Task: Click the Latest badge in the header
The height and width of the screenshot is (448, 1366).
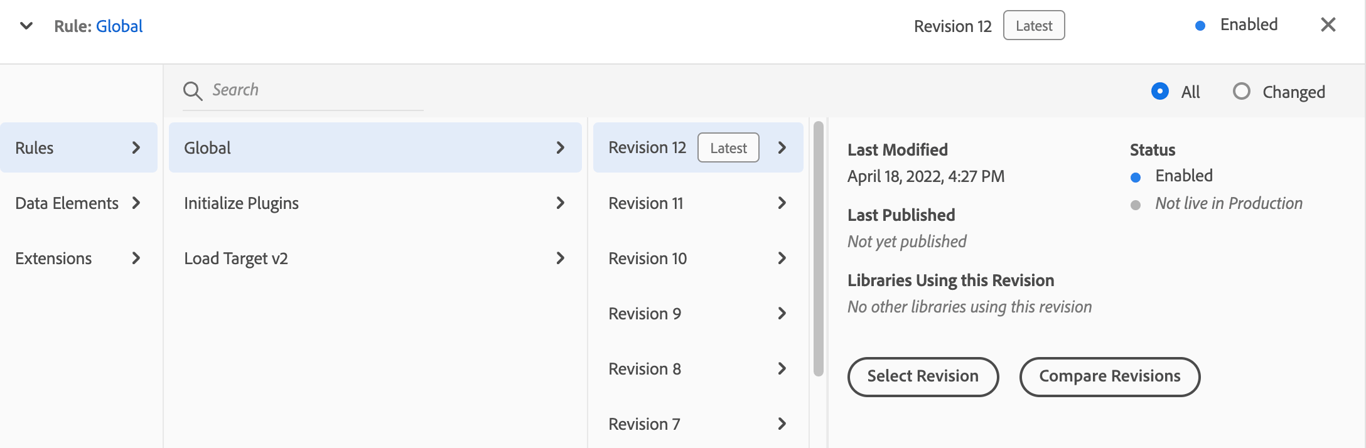Action: (x=1033, y=26)
